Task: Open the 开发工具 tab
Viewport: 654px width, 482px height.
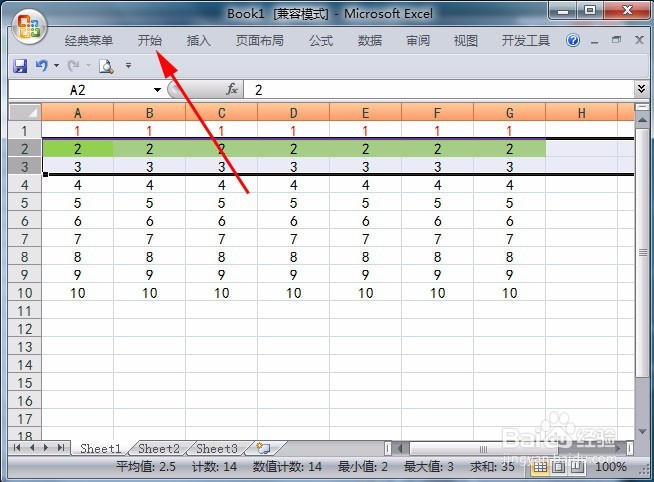Action: [526, 40]
